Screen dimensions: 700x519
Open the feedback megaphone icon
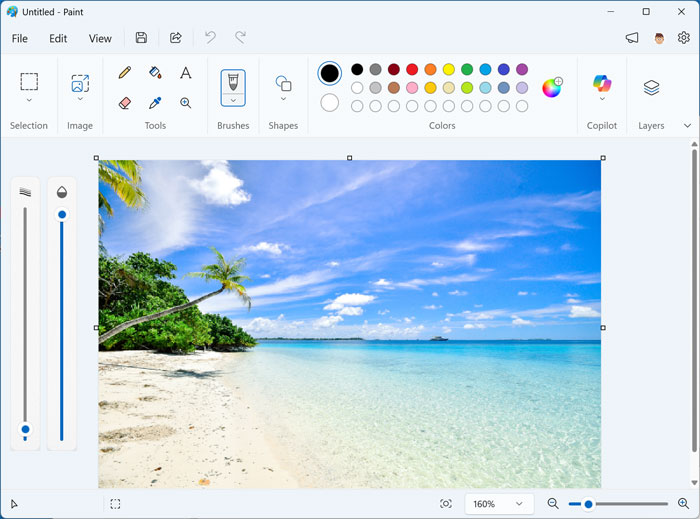(x=632, y=38)
